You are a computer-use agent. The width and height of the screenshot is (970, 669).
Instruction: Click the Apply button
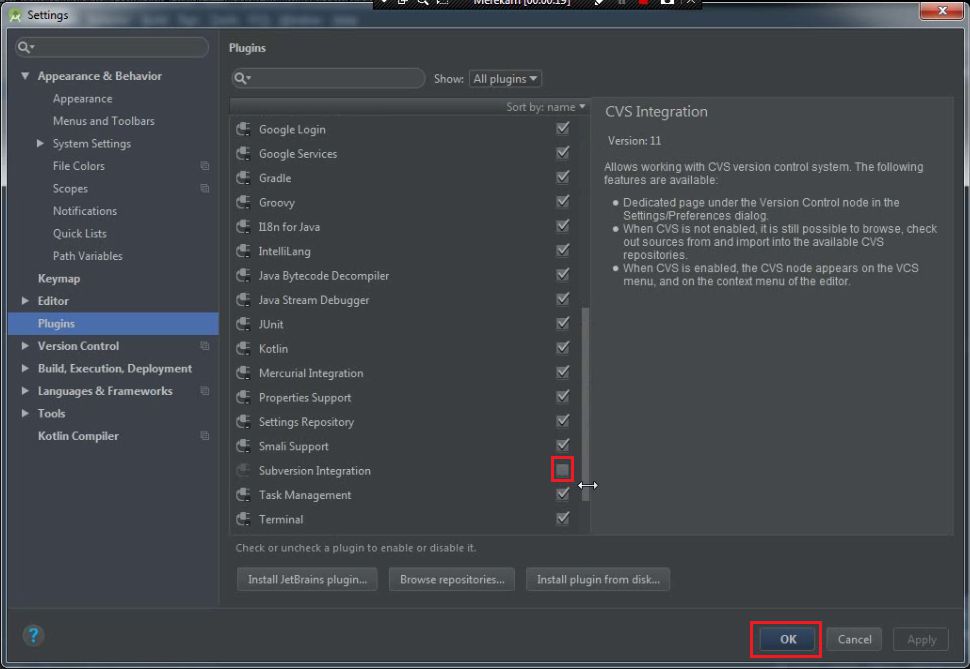(x=921, y=639)
